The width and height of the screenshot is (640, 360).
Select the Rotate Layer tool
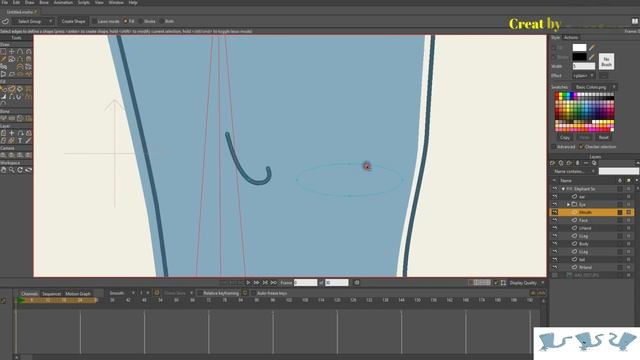tap(20, 133)
